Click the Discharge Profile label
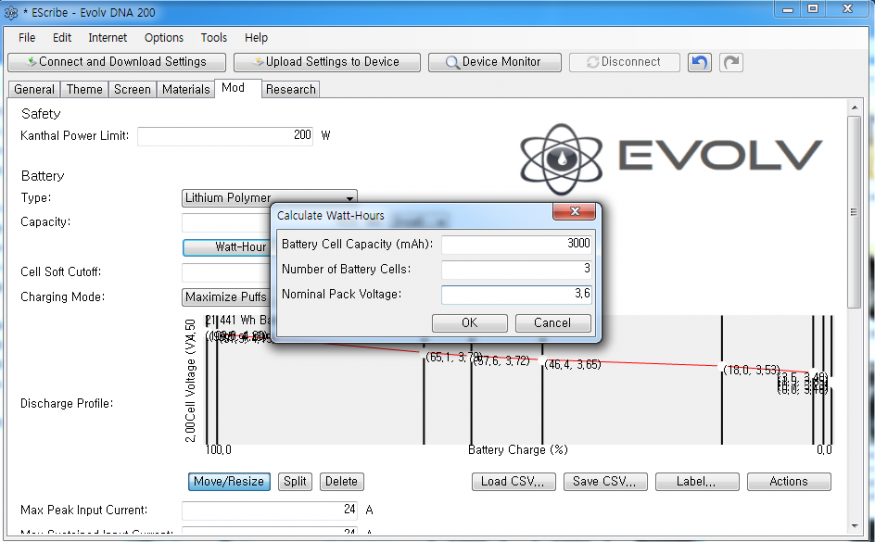 click(x=66, y=404)
